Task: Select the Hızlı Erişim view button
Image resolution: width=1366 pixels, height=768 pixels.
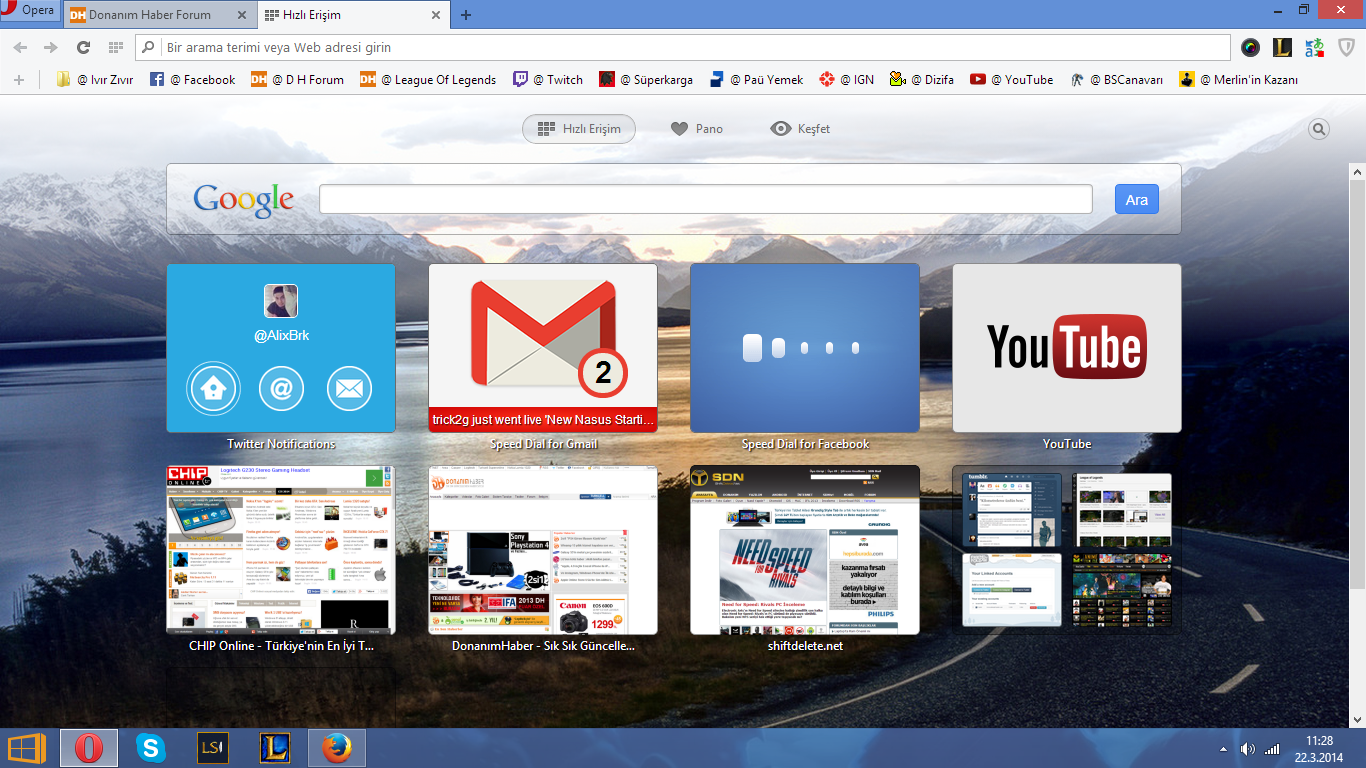Action: (579, 129)
